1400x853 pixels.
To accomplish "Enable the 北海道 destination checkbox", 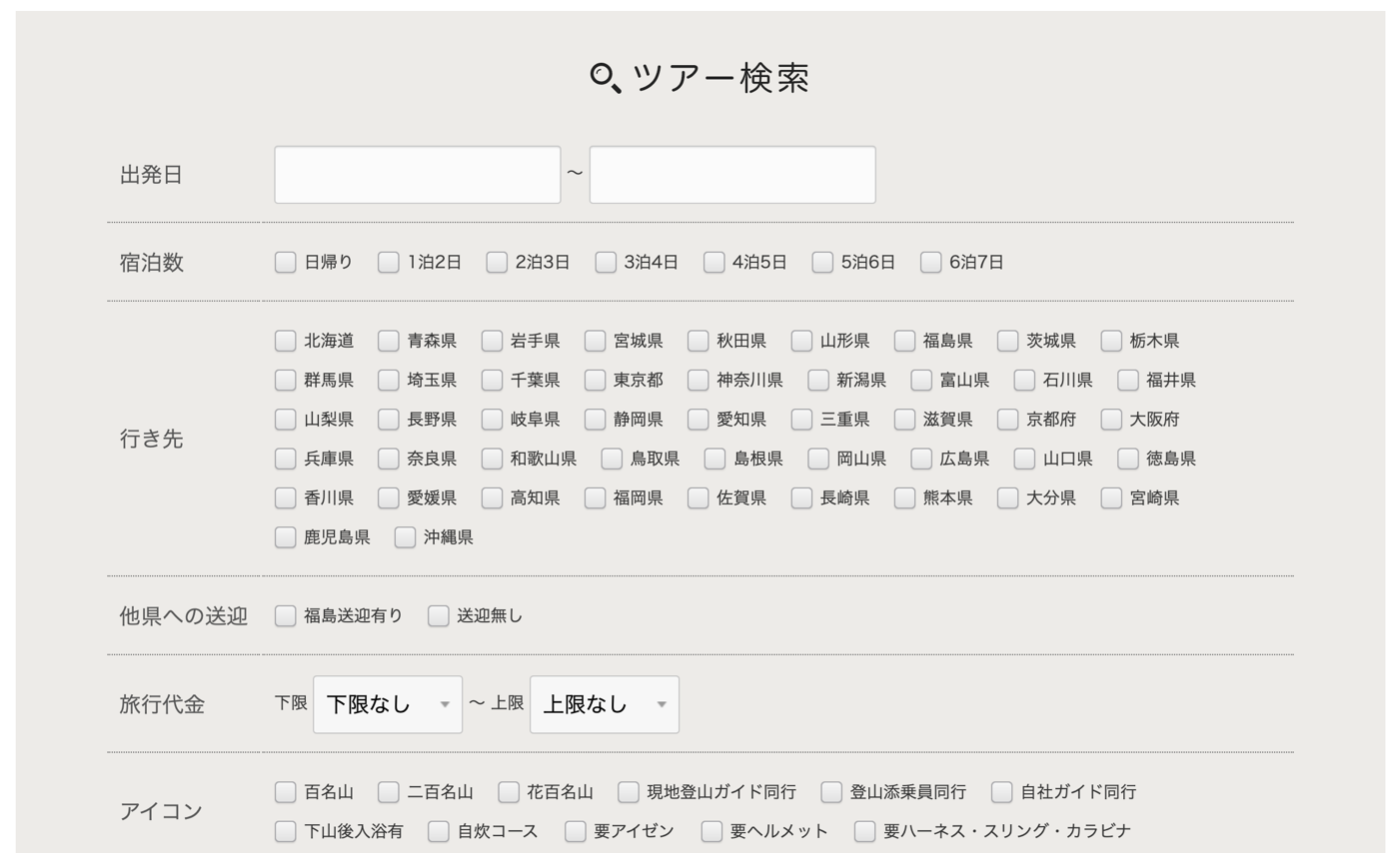I will pos(286,341).
